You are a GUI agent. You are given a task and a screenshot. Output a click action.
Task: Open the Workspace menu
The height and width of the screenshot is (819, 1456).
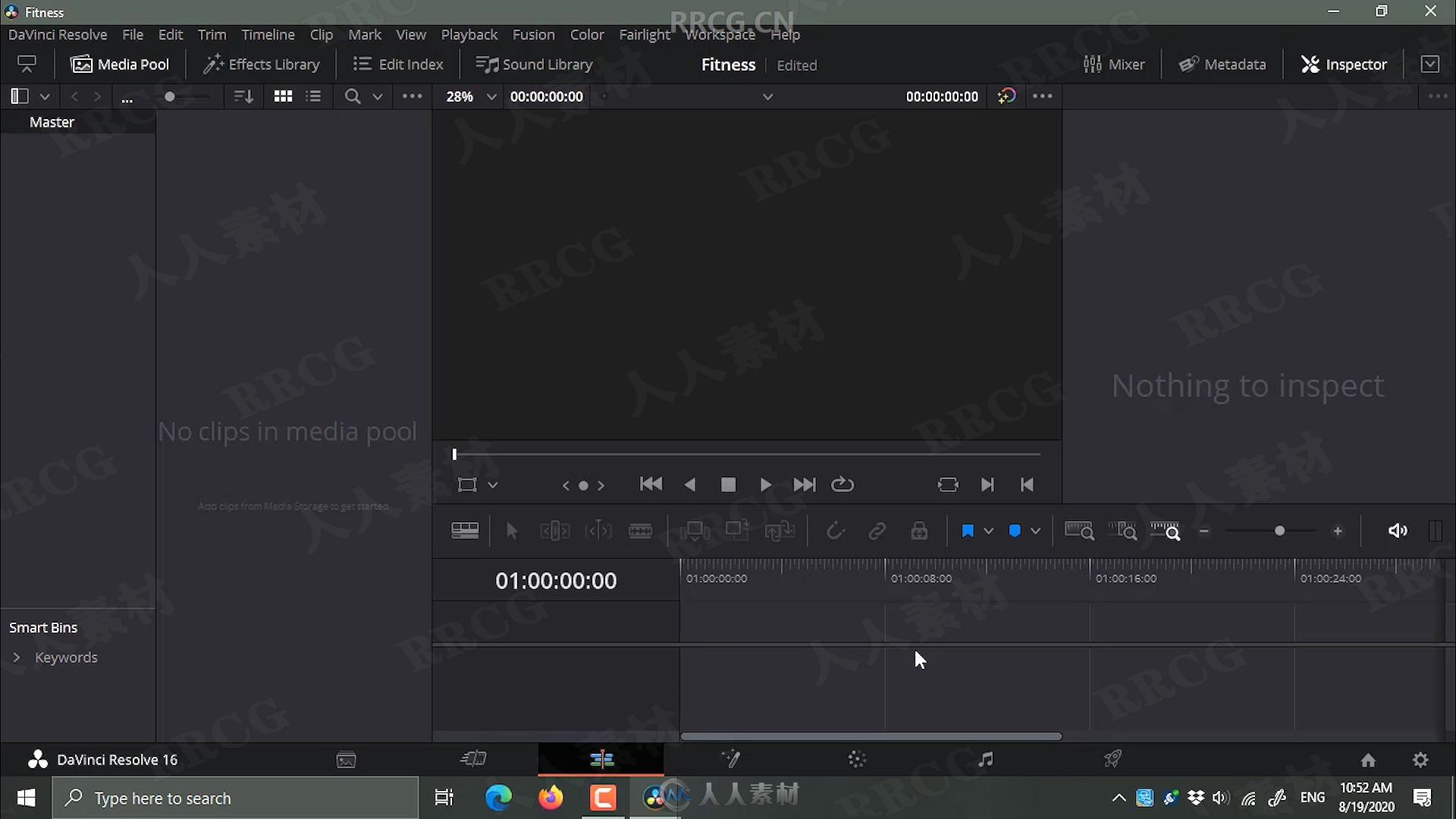pos(720,35)
